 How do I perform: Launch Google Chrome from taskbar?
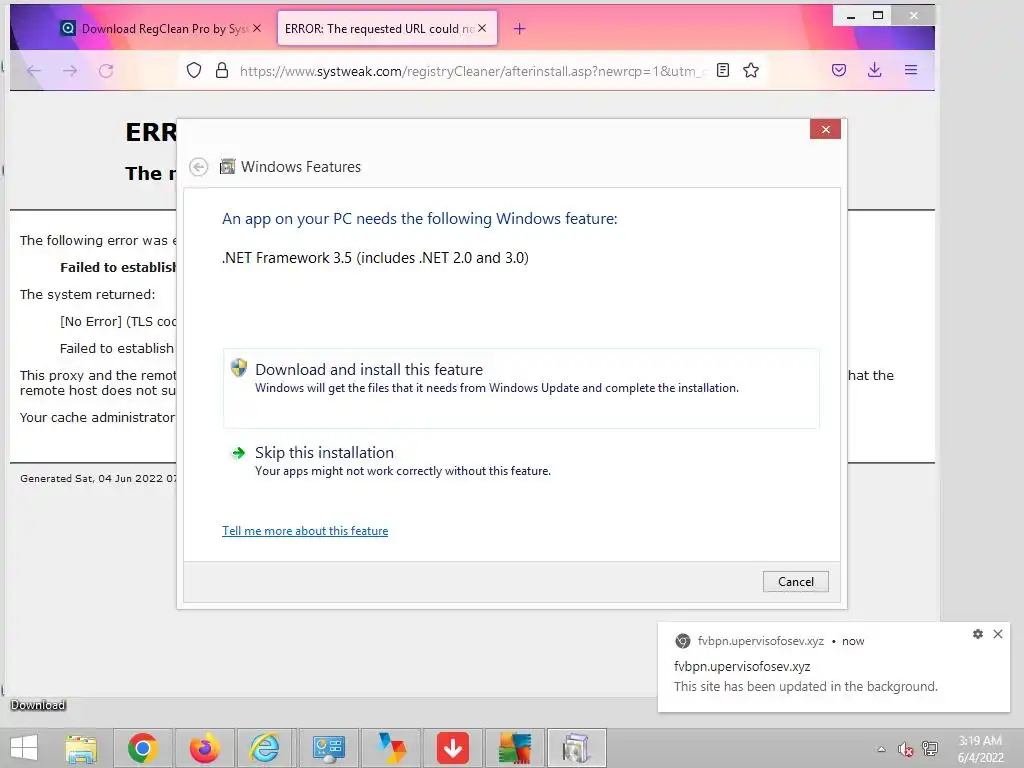142,748
